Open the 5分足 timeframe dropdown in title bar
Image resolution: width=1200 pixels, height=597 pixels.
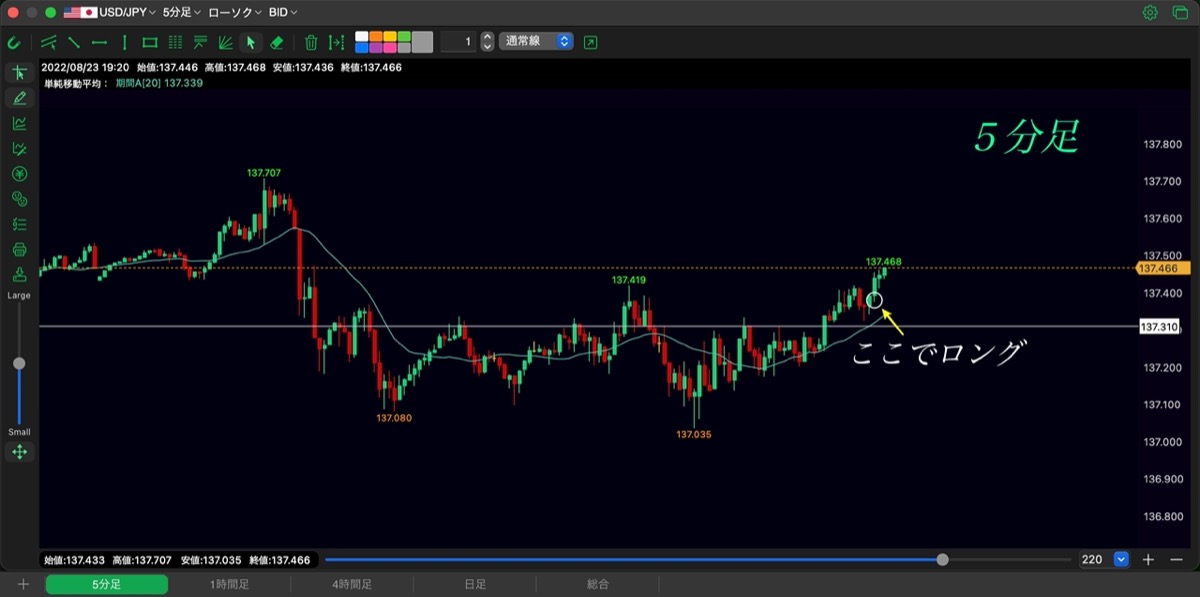point(181,13)
